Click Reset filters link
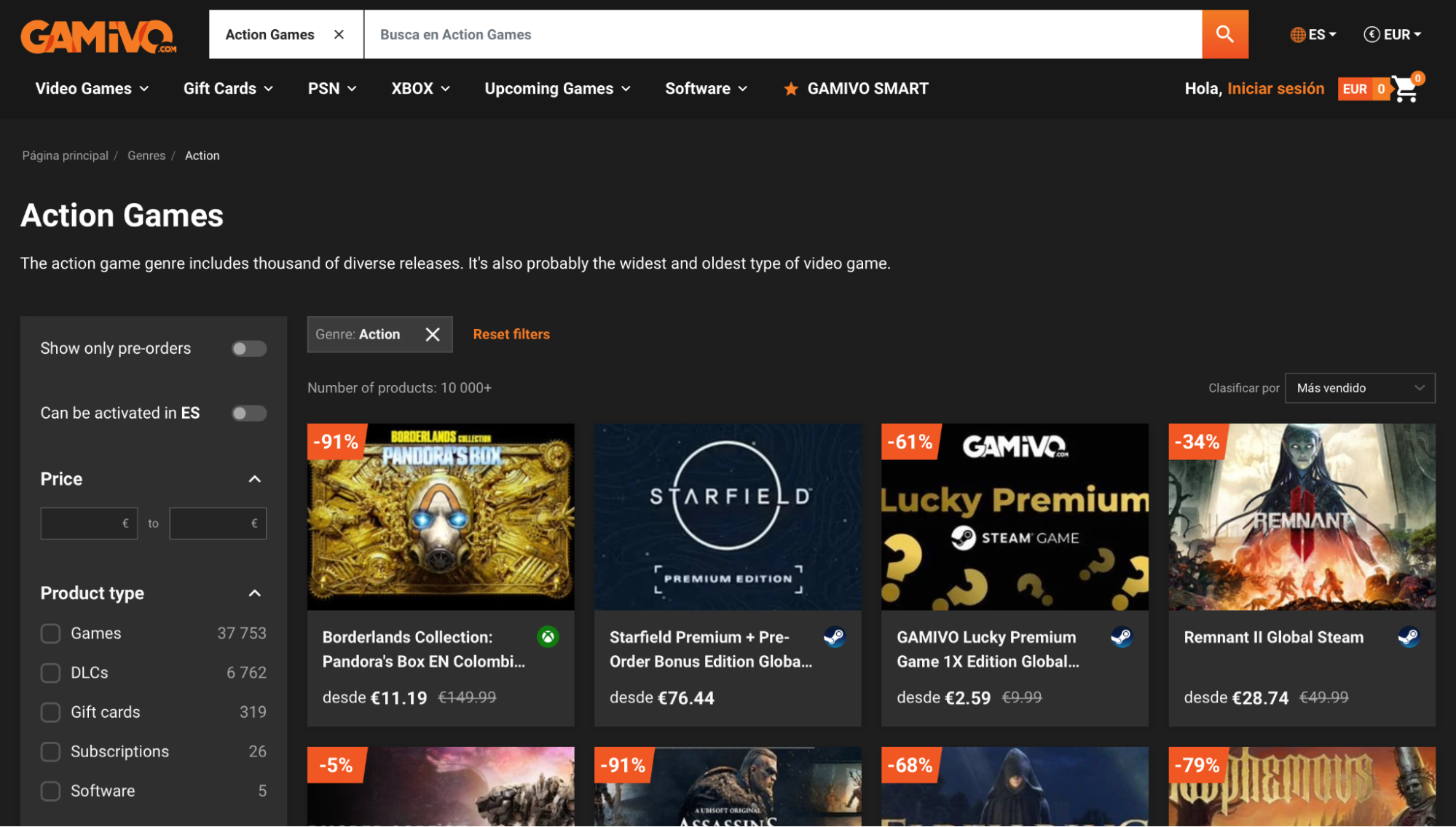 (x=511, y=334)
